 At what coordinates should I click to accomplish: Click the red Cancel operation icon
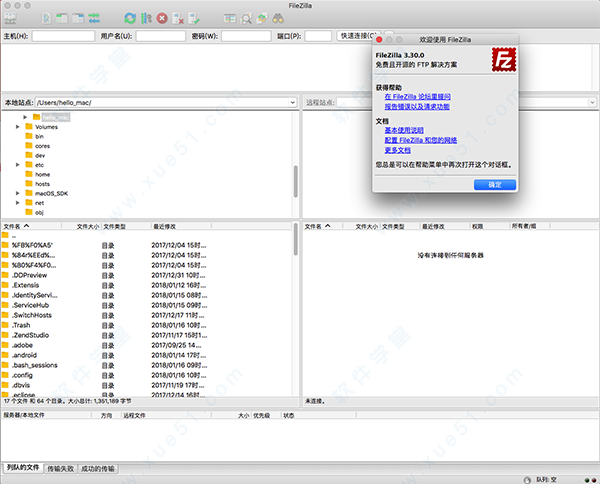162,18
